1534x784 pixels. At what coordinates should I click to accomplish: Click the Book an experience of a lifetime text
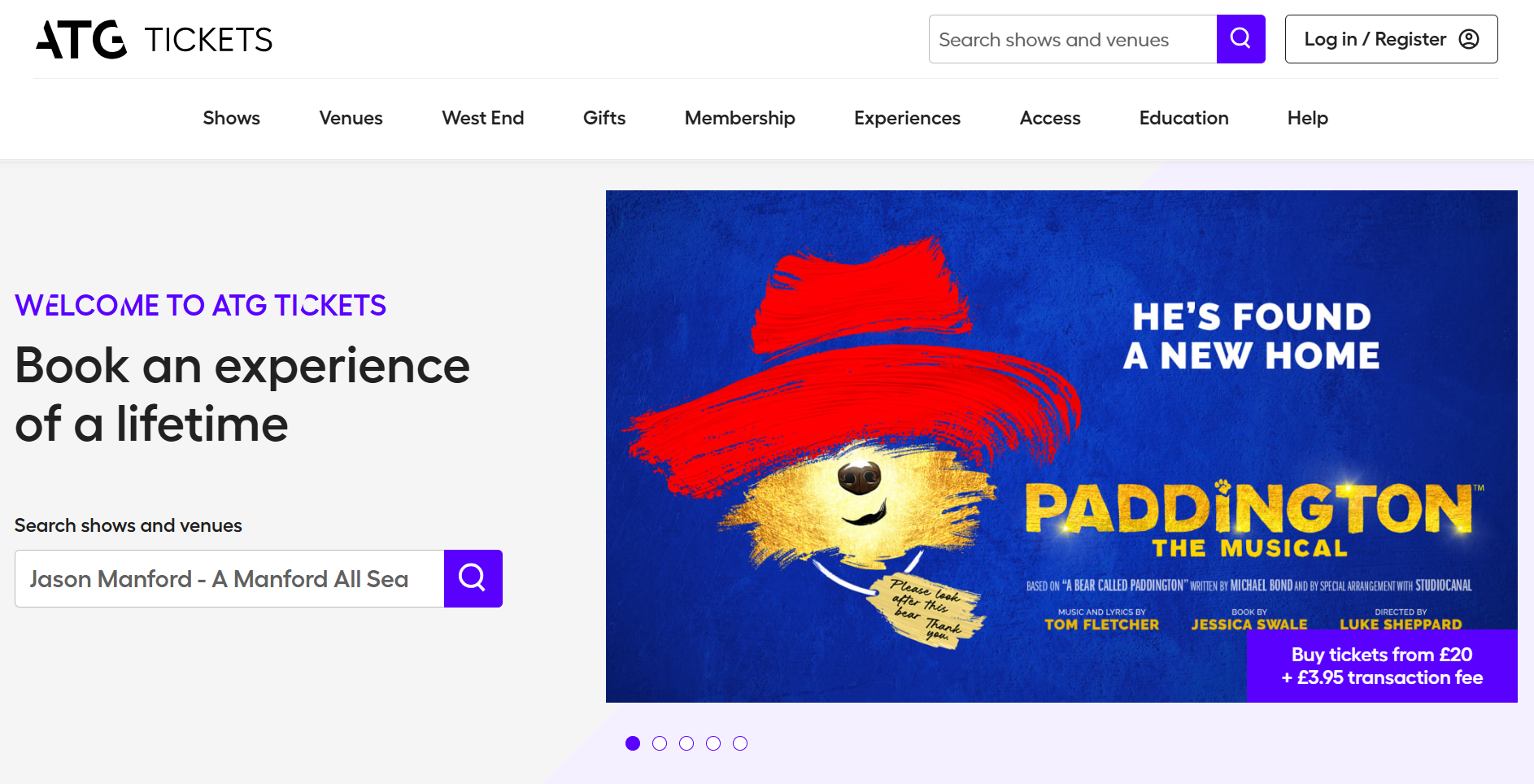click(242, 394)
